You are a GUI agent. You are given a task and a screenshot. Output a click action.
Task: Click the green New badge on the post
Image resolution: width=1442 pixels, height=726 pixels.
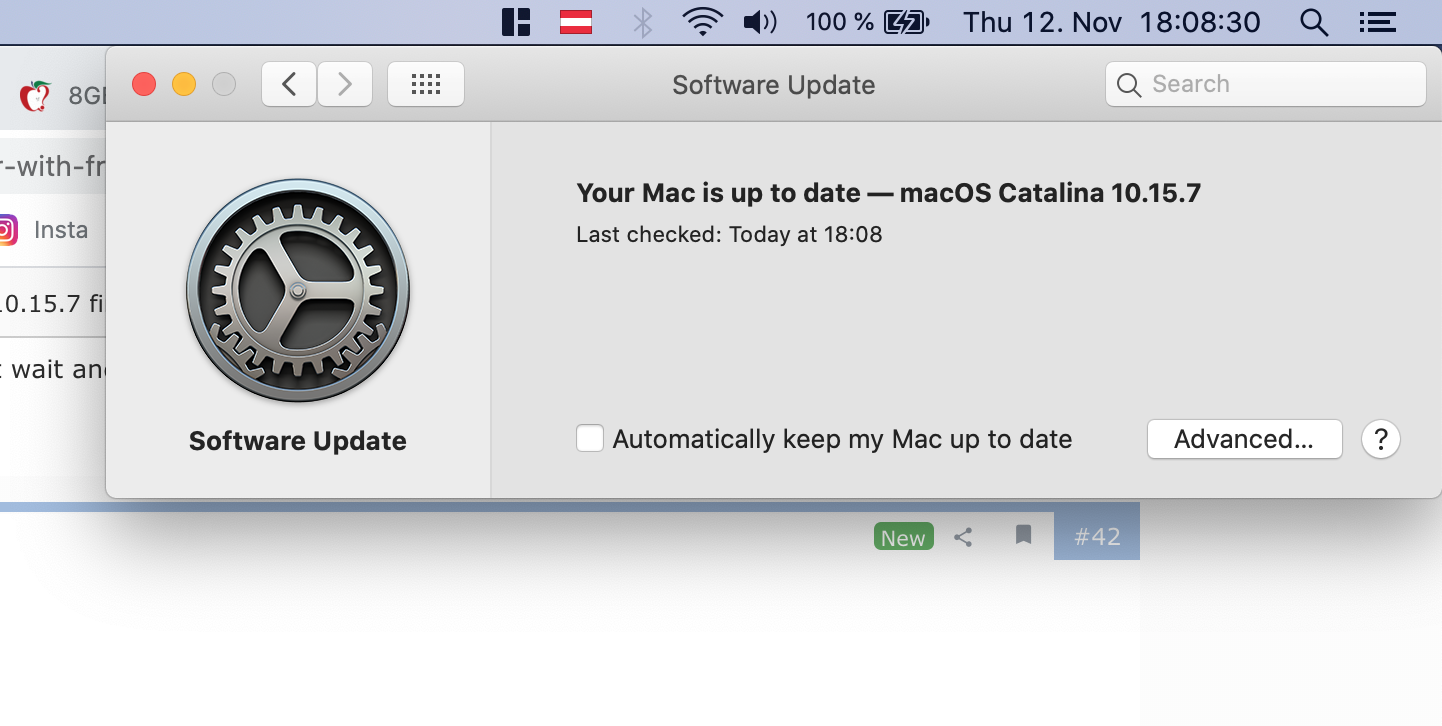click(x=903, y=538)
